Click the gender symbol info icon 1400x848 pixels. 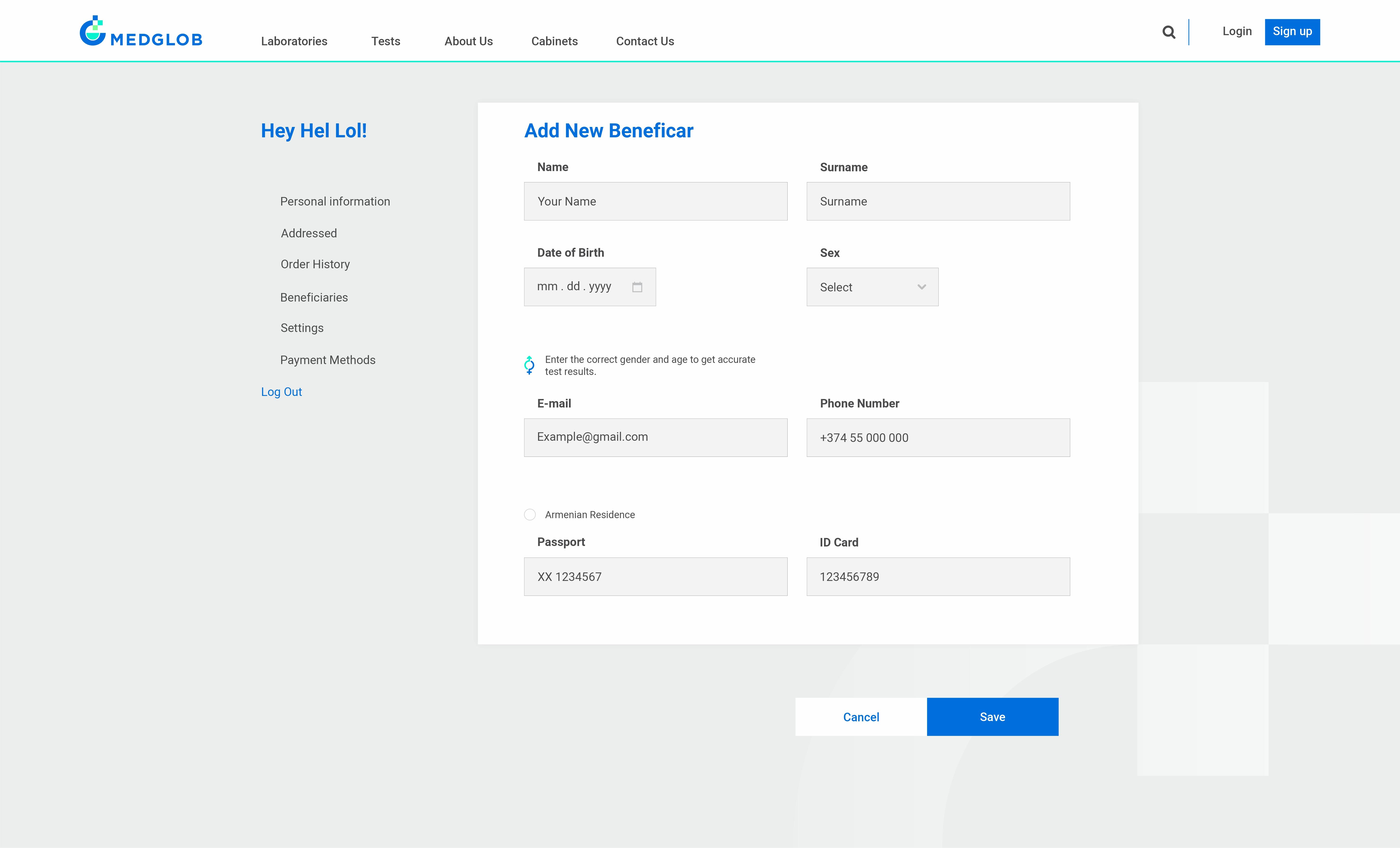coord(529,365)
